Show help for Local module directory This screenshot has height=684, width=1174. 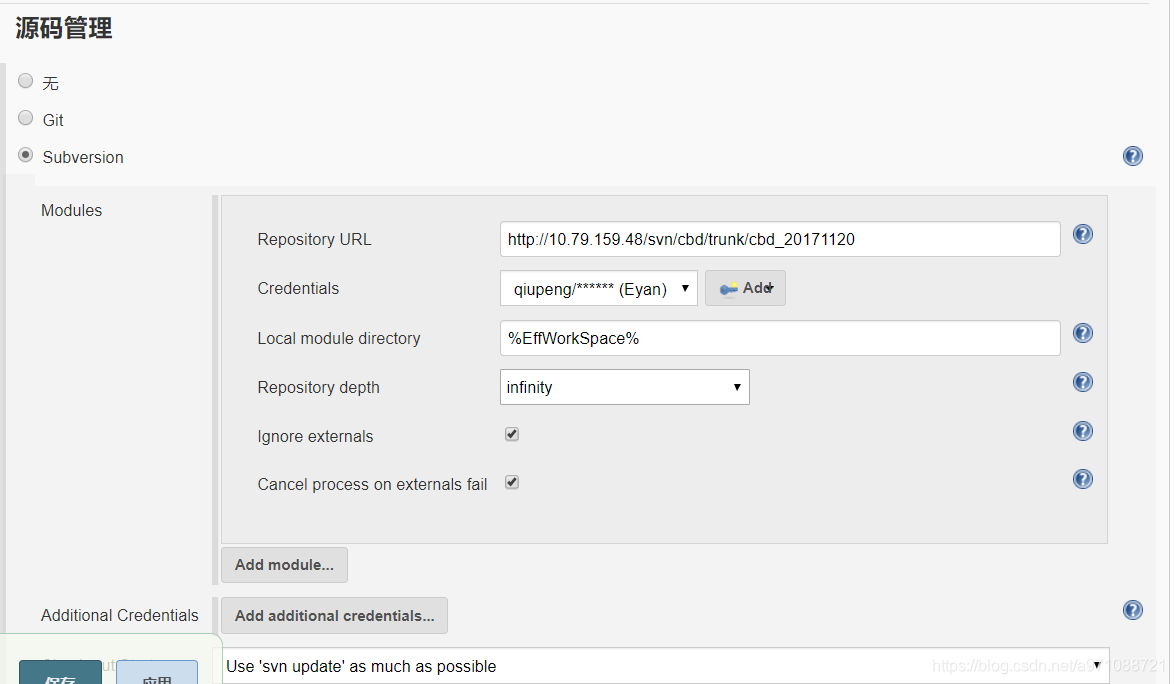[x=1083, y=333]
